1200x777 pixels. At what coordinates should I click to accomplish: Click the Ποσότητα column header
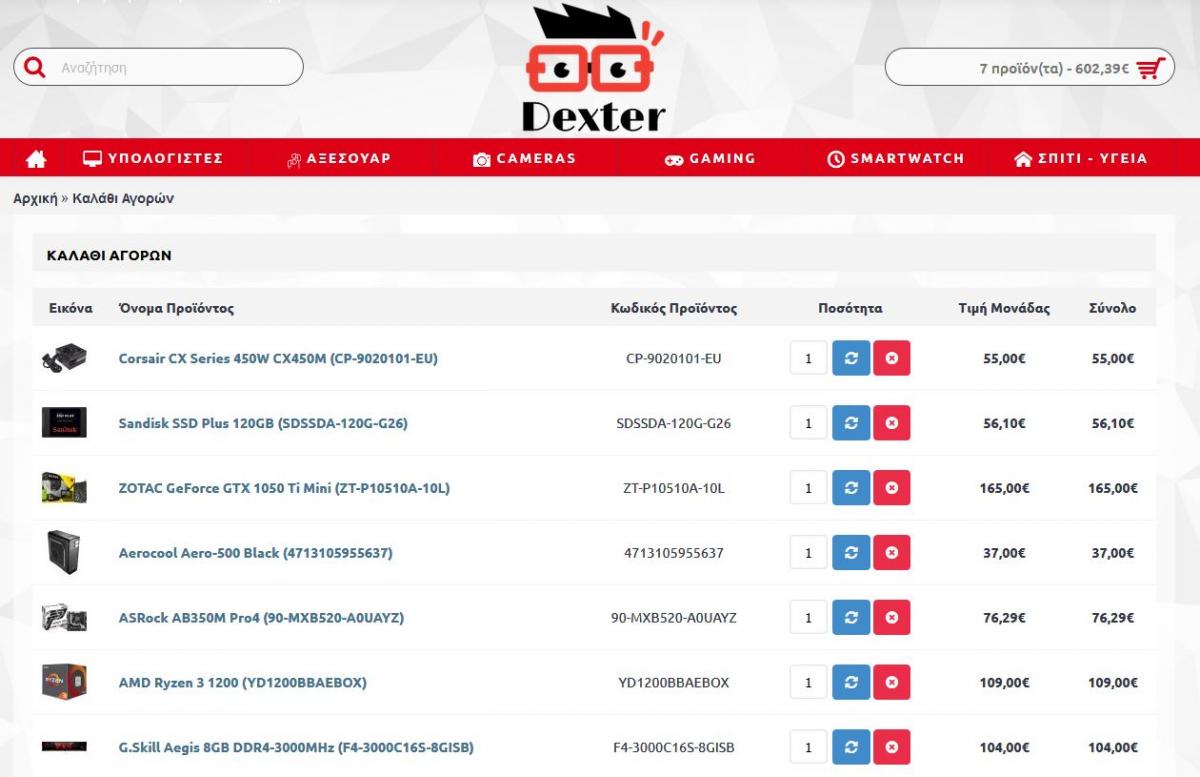[x=850, y=308]
